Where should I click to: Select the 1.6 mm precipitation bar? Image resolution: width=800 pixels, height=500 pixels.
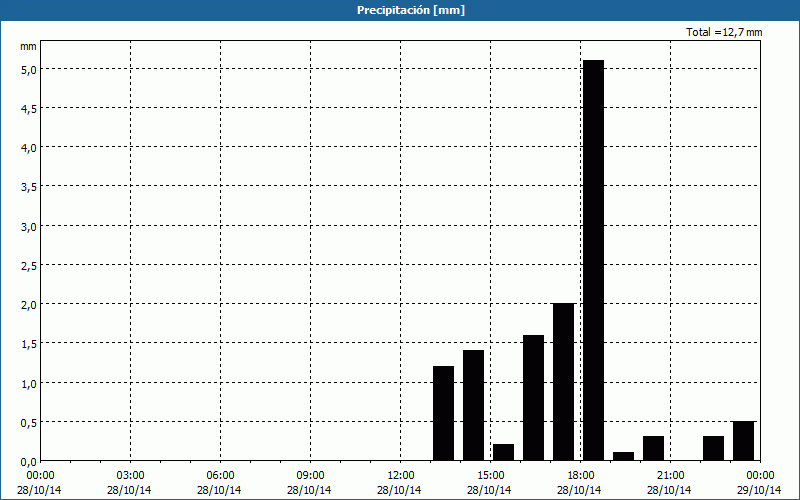[533, 397]
